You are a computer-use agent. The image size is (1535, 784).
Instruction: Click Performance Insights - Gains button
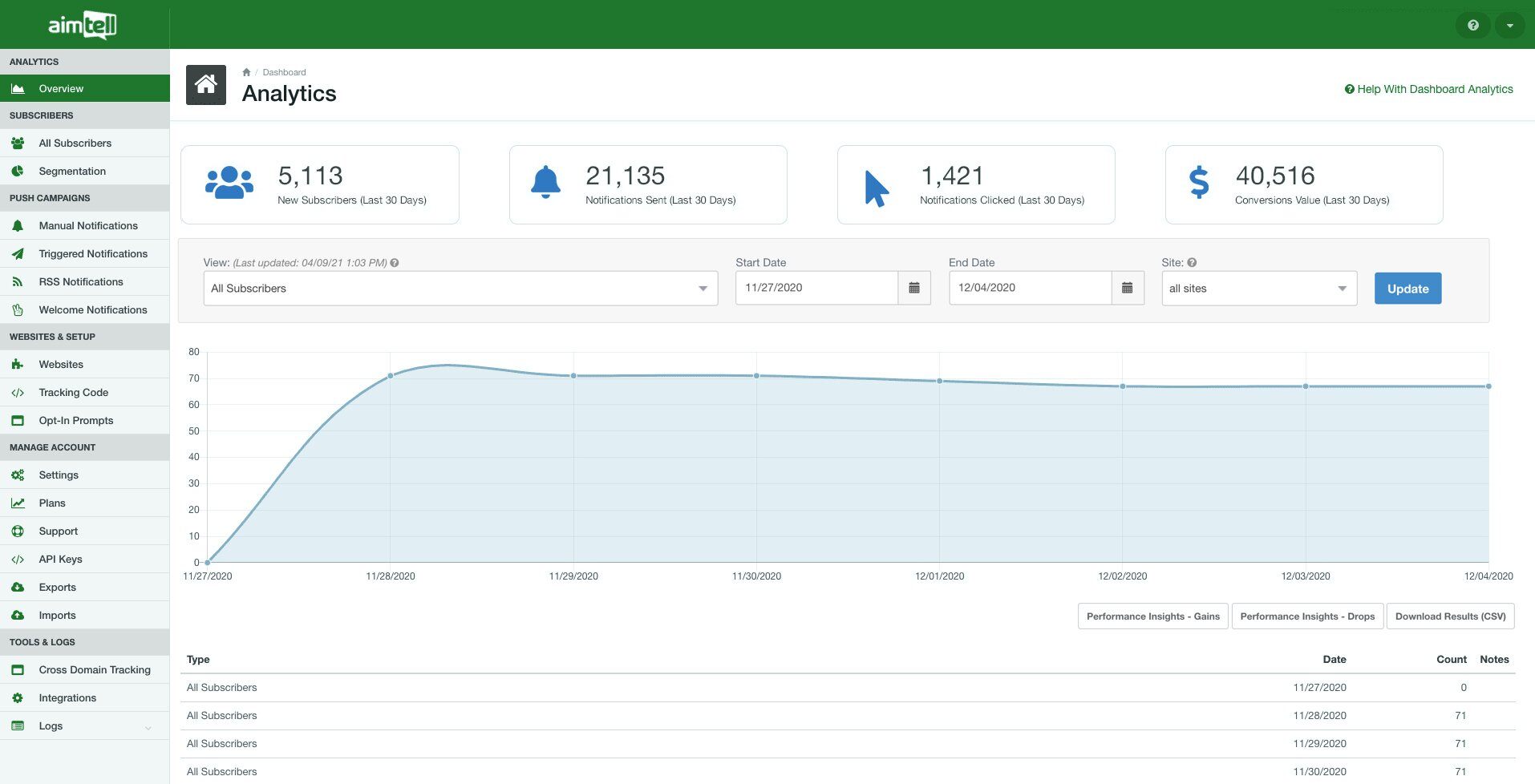(x=1152, y=616)
